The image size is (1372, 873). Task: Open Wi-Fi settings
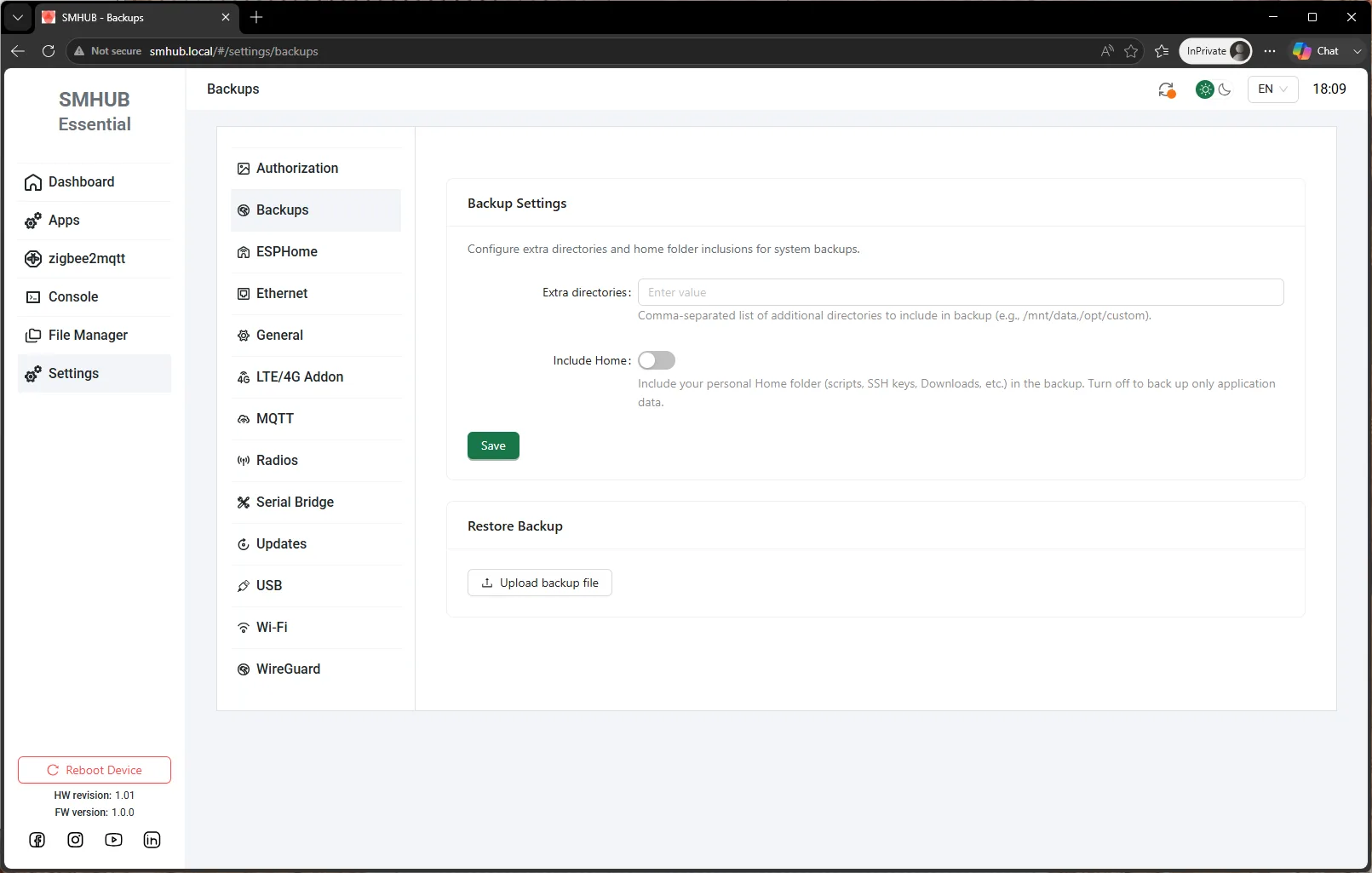[316, 628]
